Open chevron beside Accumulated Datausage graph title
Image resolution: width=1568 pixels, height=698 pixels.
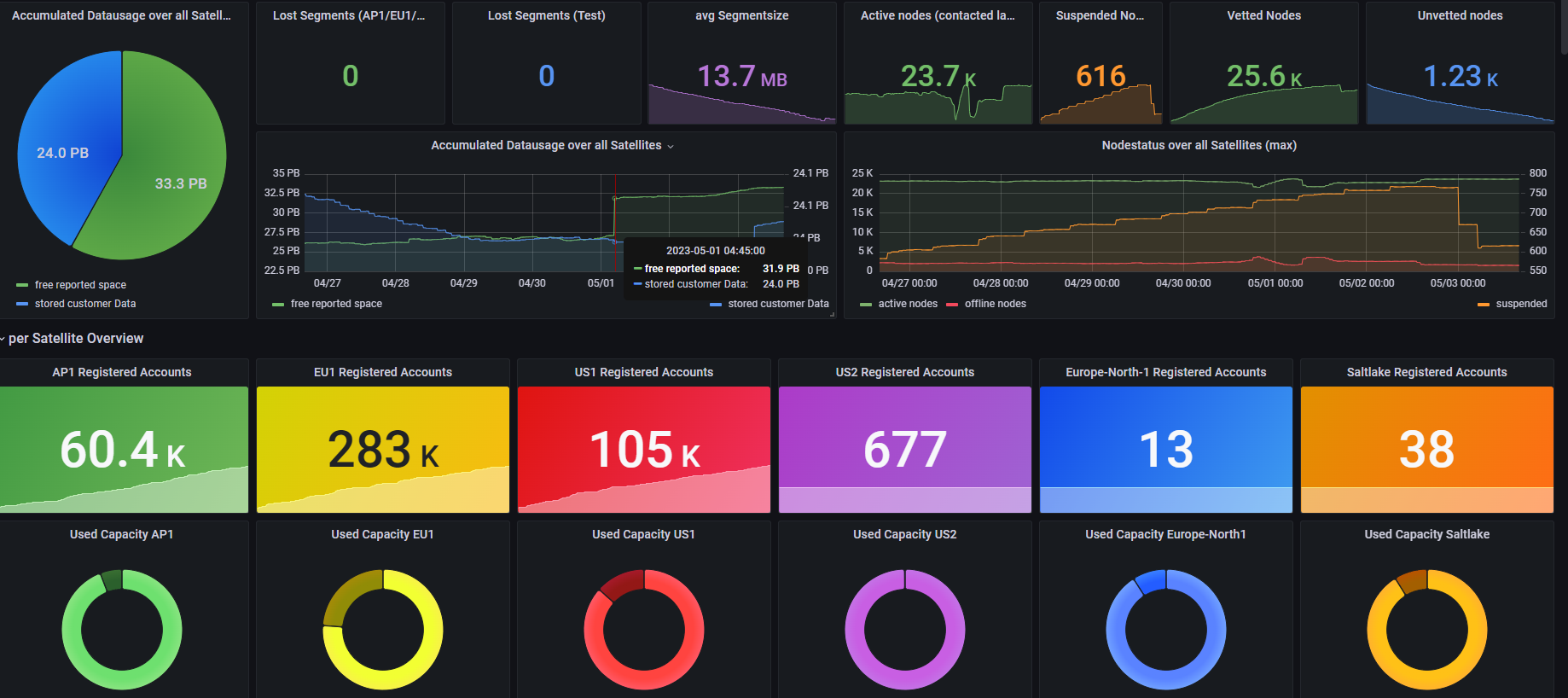pos(671,147)
